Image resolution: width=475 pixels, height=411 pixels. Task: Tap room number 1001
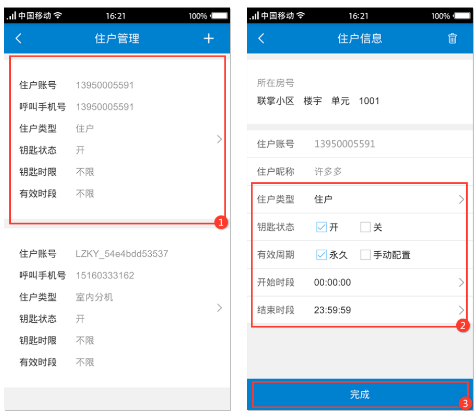tap(369, 101)
